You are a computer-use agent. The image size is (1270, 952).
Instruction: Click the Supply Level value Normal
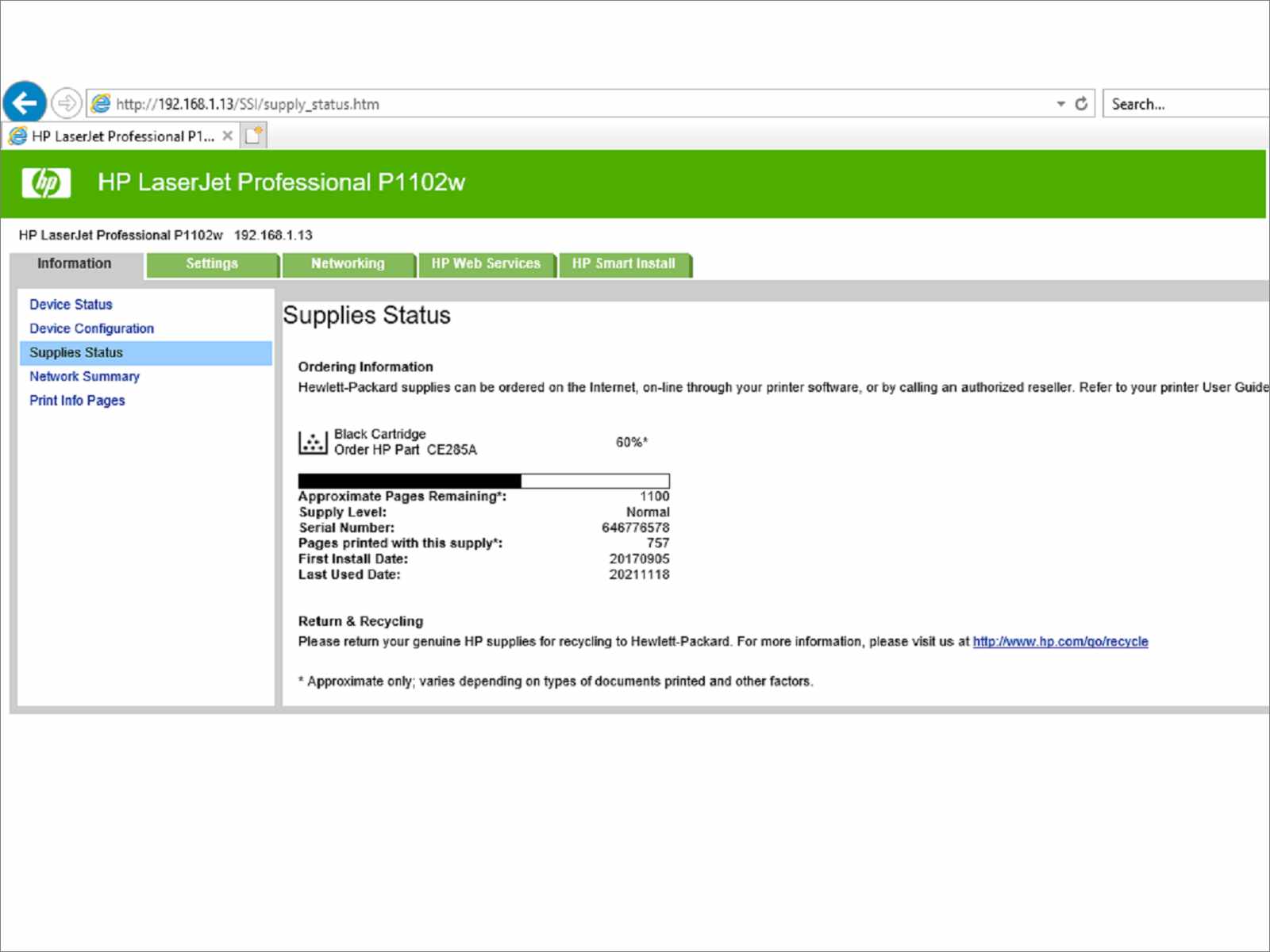pos(648,512)
